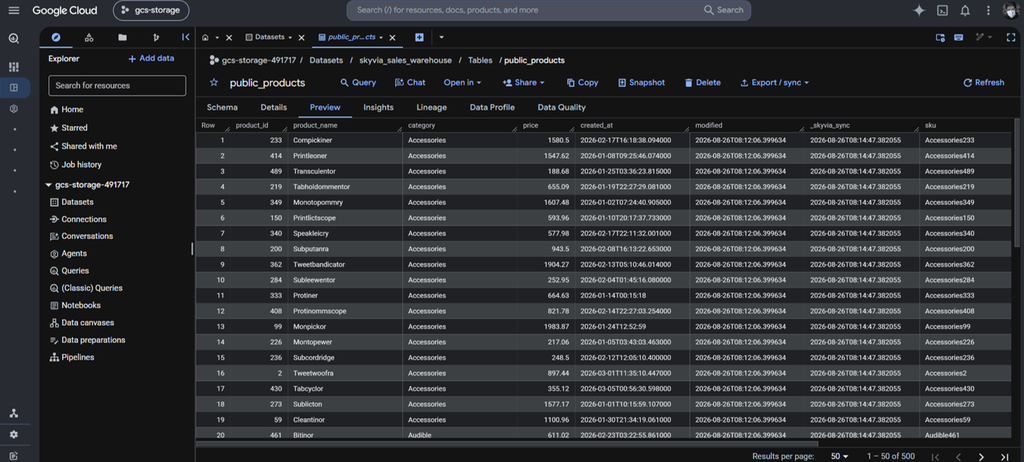Open the gcs-storage project picker
The height and width of the screenshot is (462, 1024).
tap(151, 10)
